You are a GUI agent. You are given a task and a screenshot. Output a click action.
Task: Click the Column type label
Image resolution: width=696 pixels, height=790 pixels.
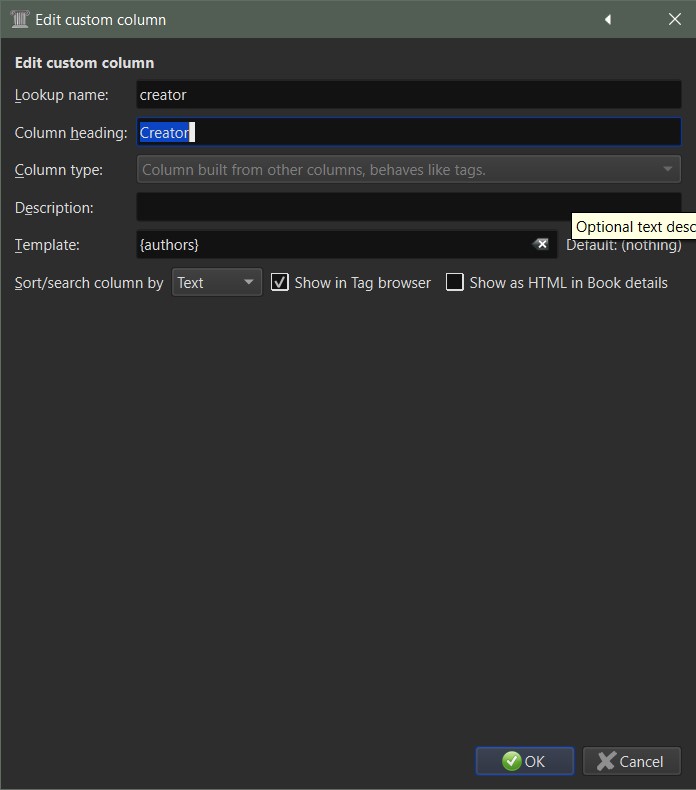(58, 170)
